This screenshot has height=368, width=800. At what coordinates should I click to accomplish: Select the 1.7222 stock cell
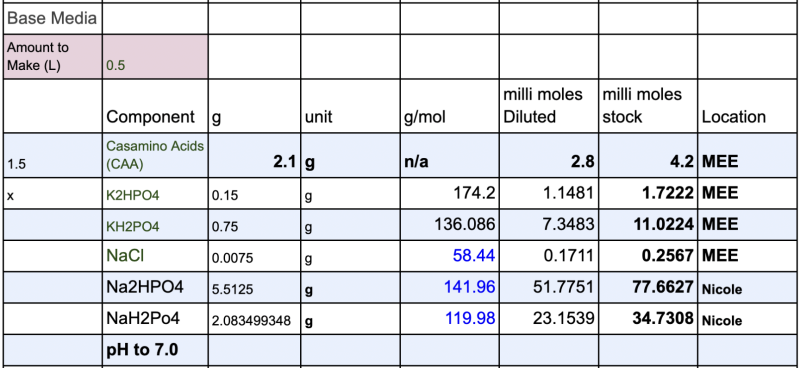click(x=648, y=193)
